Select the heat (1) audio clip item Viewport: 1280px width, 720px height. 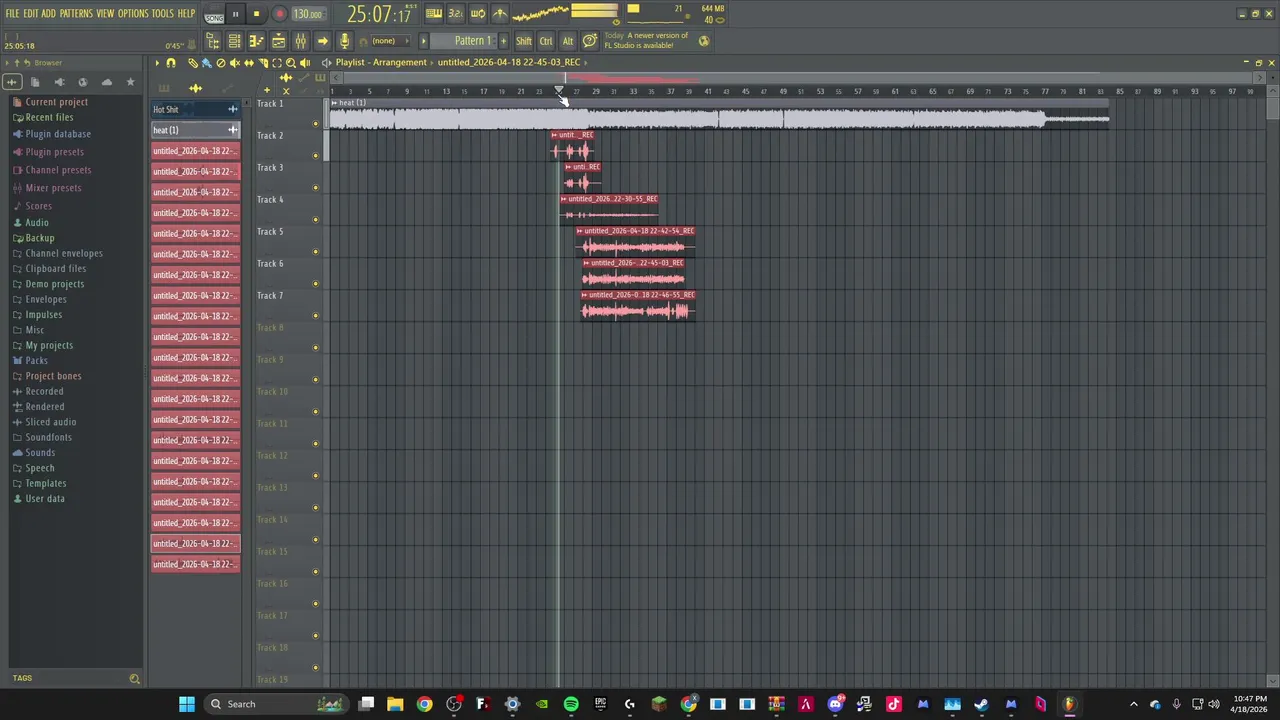(x=195, y=130)
